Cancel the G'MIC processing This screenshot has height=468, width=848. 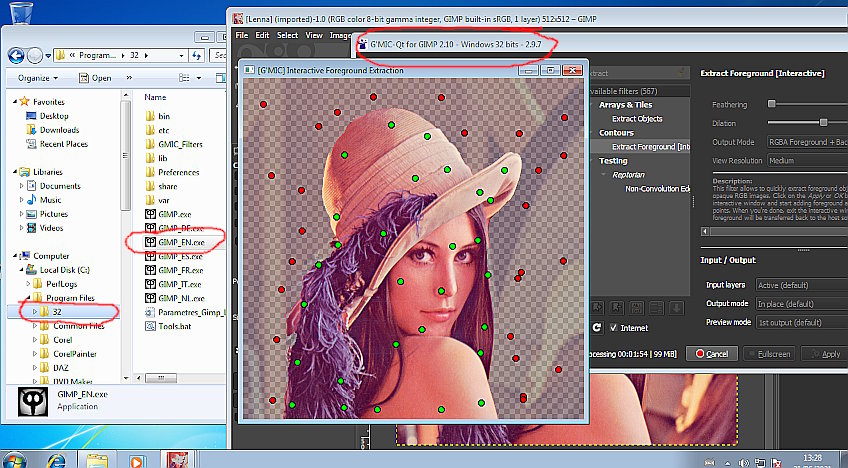pyautogui.click(x=712, y=354)
